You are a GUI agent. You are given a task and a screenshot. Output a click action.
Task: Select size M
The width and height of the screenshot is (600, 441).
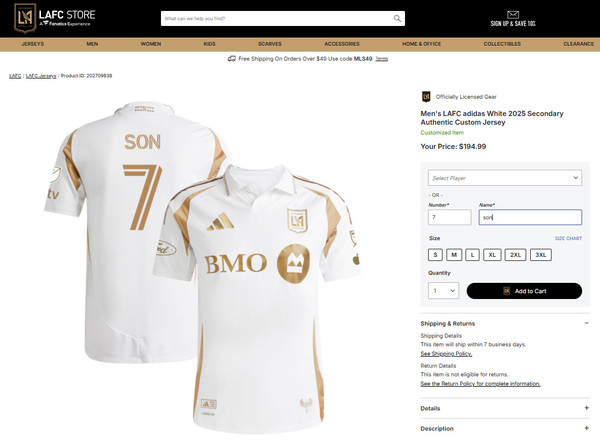pos(453,255)
